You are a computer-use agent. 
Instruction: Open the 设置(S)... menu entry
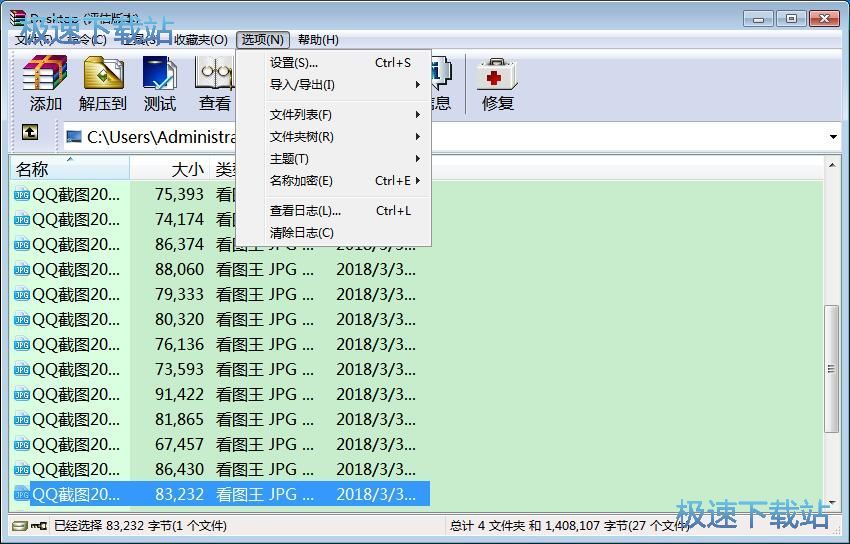point(333,63)
